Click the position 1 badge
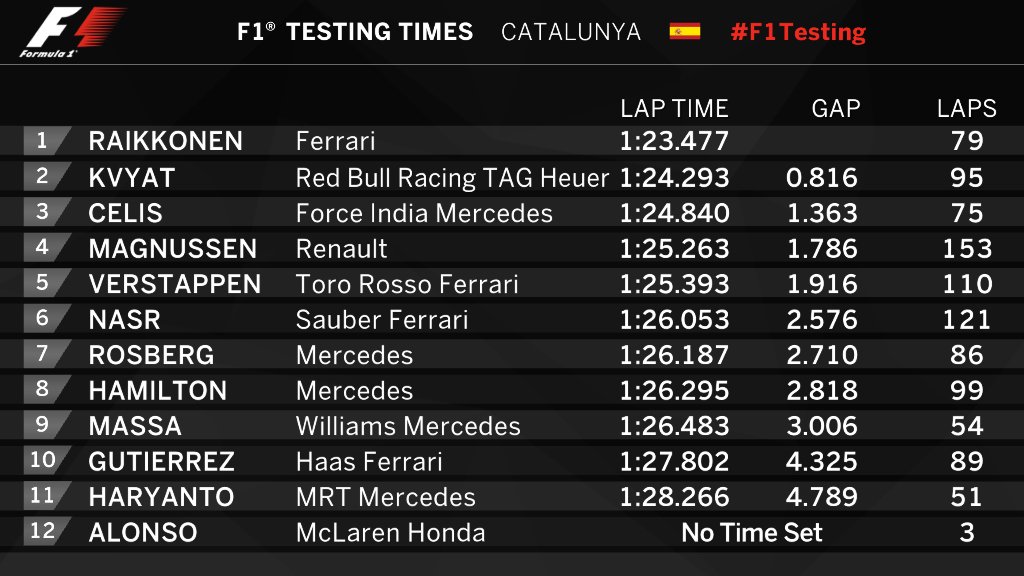Screen dimensions: 1024x576 click(44, 140)
